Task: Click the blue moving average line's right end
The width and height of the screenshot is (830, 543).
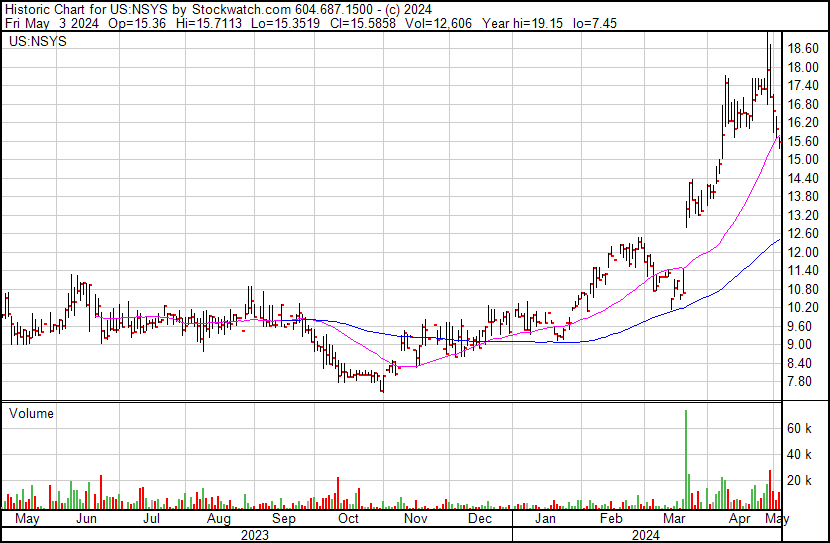Action: [x=779, y=240]
